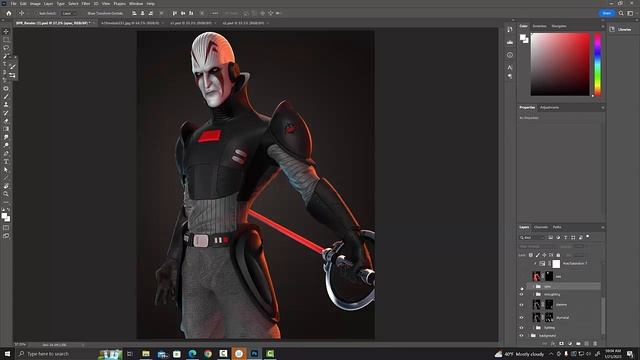Toggle Show Transform Controls checkbox
The width and height of the screenshot is (640, 360).
(x=84, y=13)
